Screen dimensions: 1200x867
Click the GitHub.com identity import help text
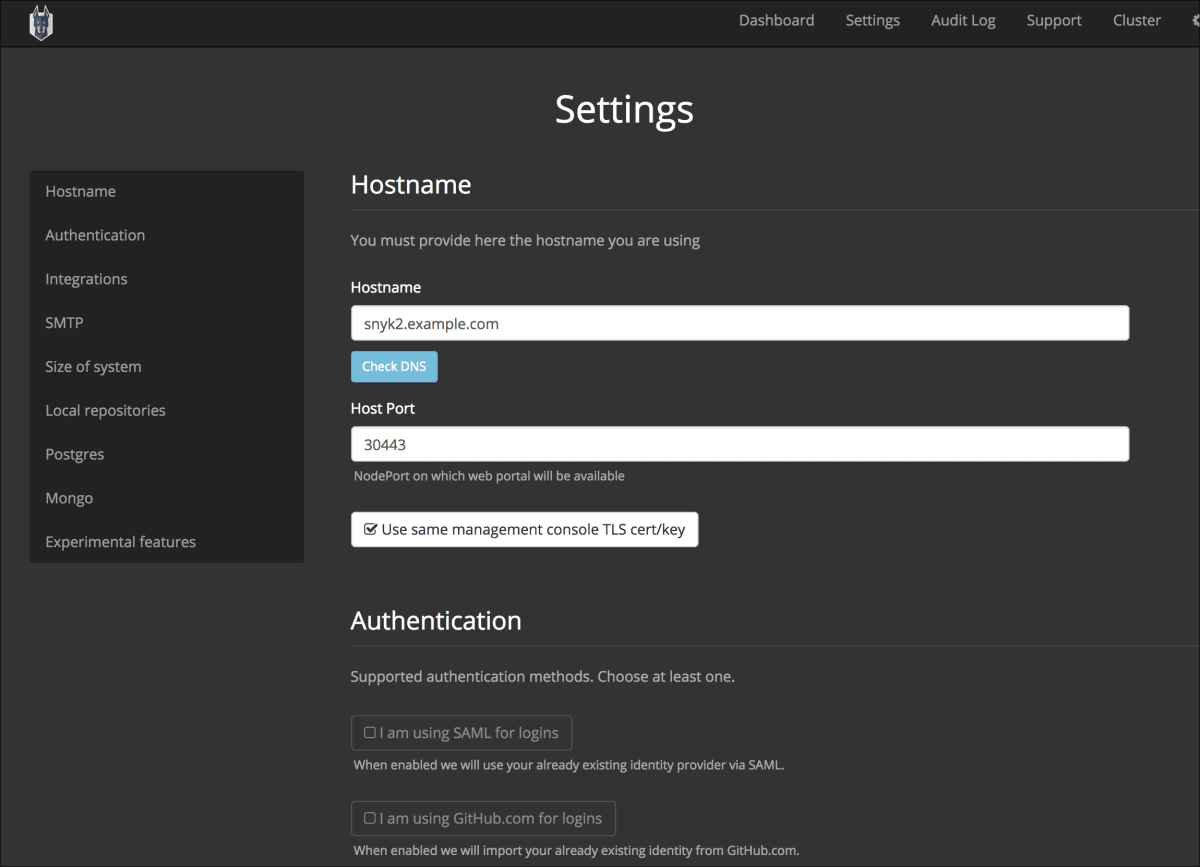point(576,851)
